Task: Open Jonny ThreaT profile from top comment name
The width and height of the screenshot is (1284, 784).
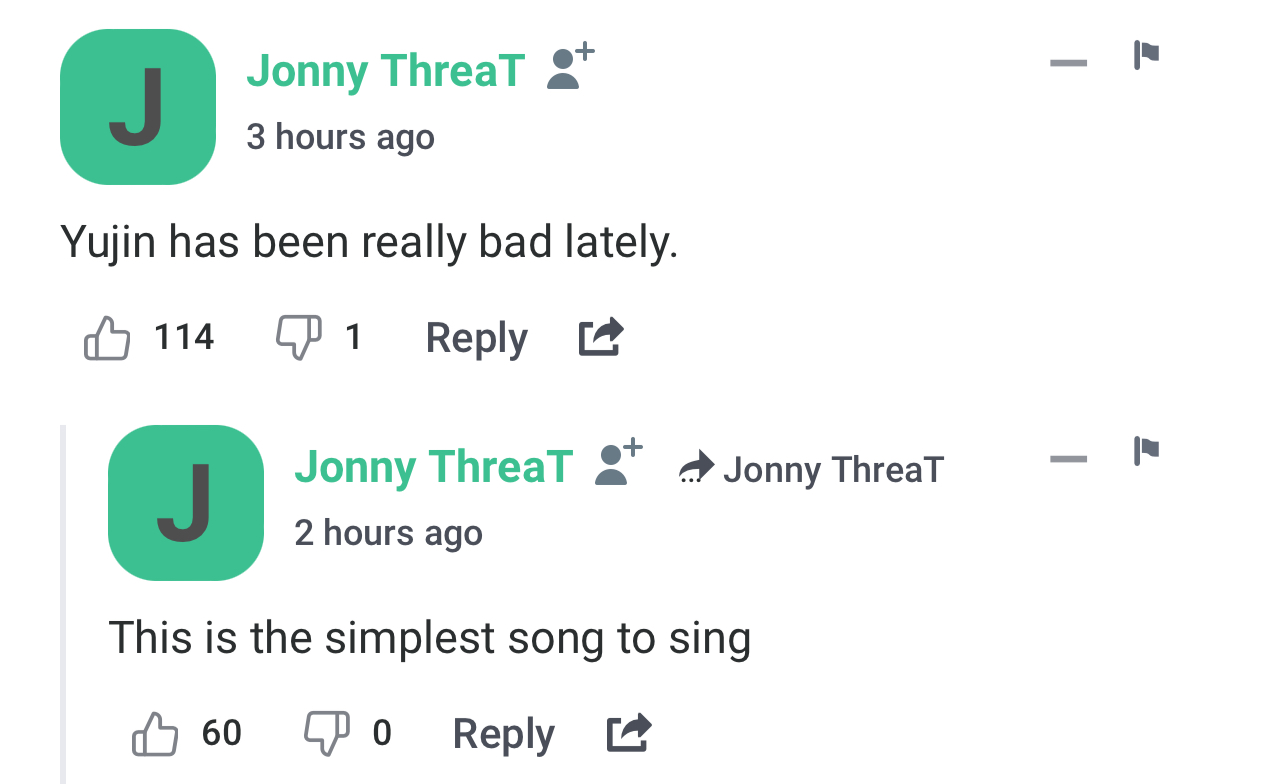Action: tap(385, 70)
